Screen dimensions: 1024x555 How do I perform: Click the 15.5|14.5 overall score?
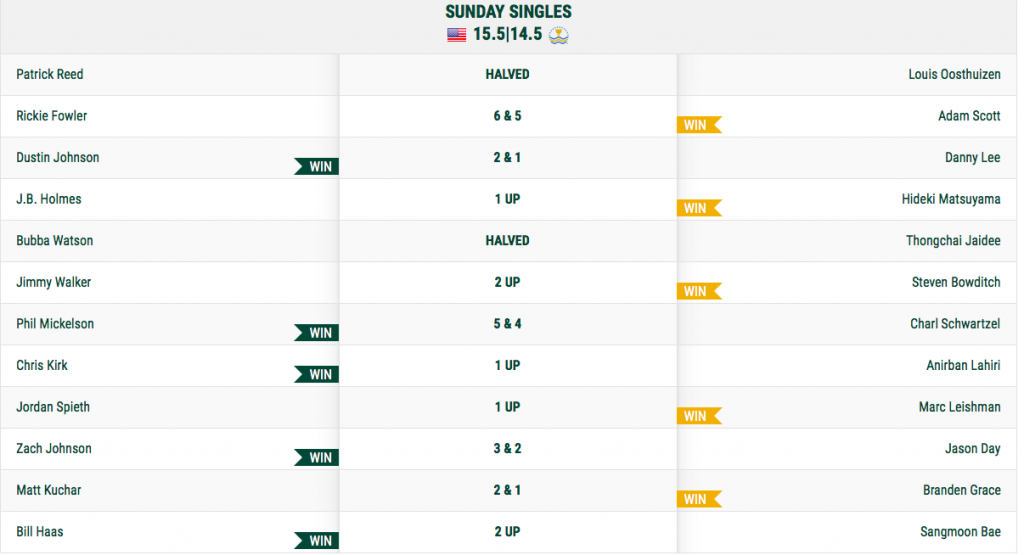point(507,34)
